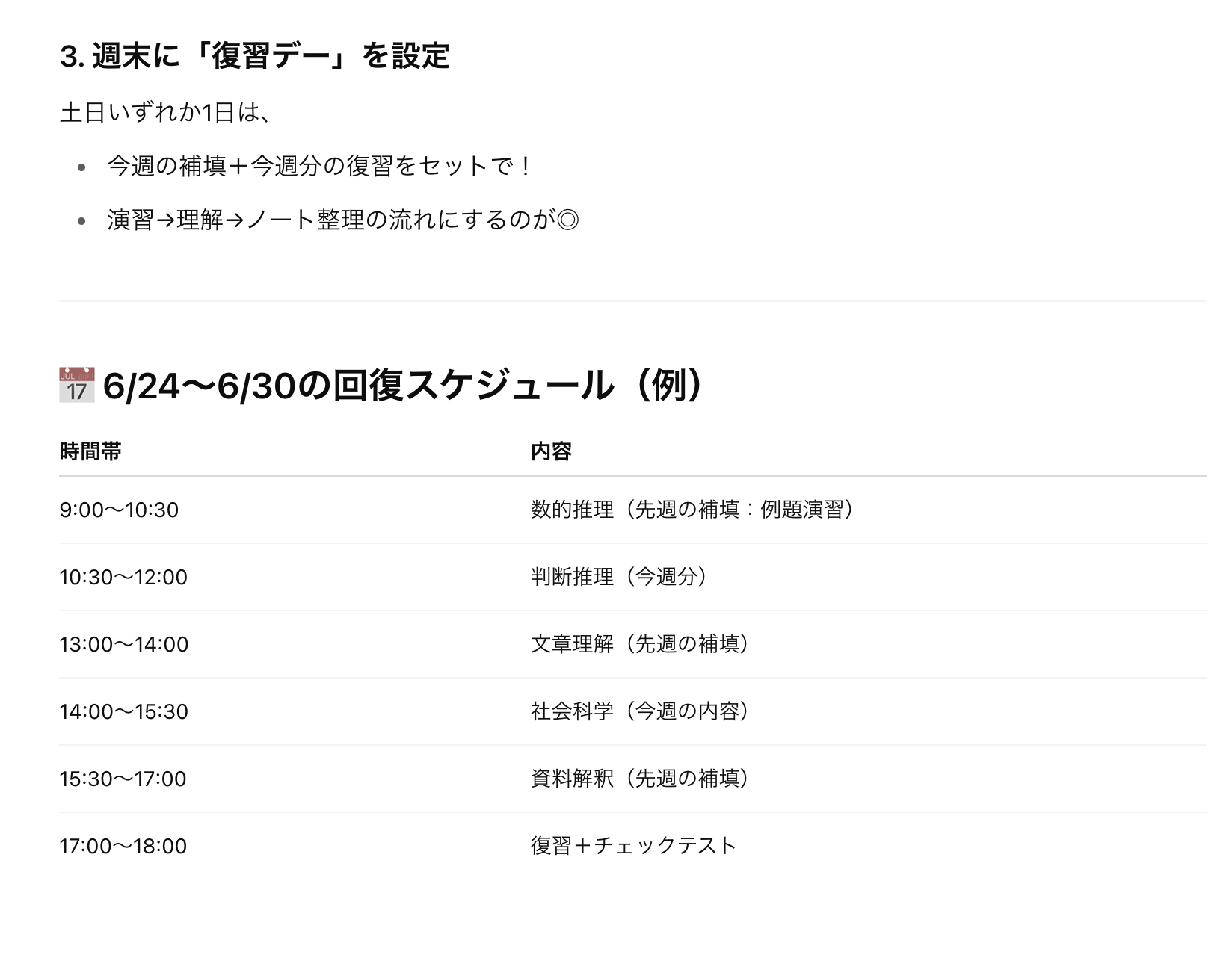Select the 9:00〜10:30 time cell

(120, 510)
